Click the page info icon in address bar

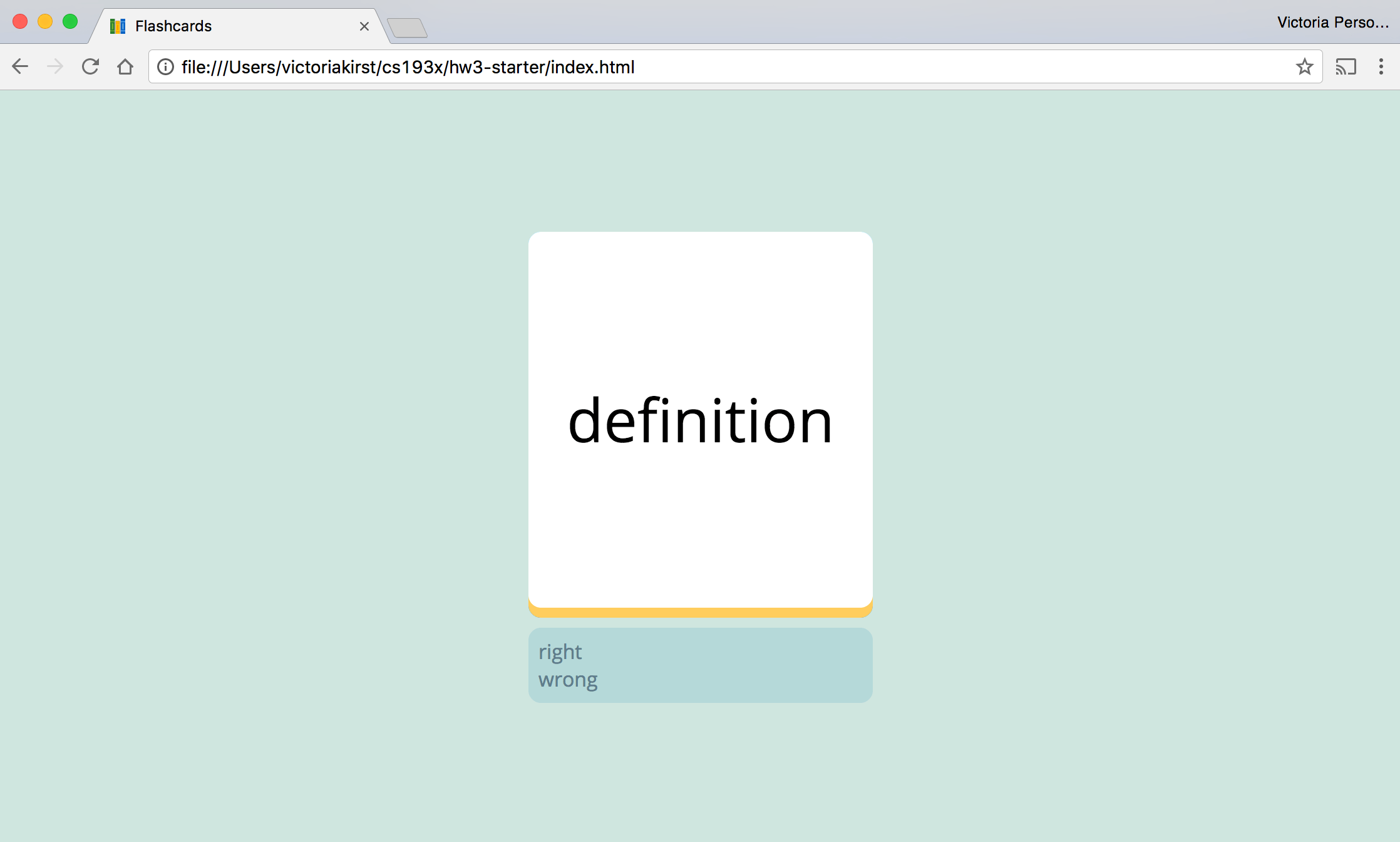[x=165, y=67]
